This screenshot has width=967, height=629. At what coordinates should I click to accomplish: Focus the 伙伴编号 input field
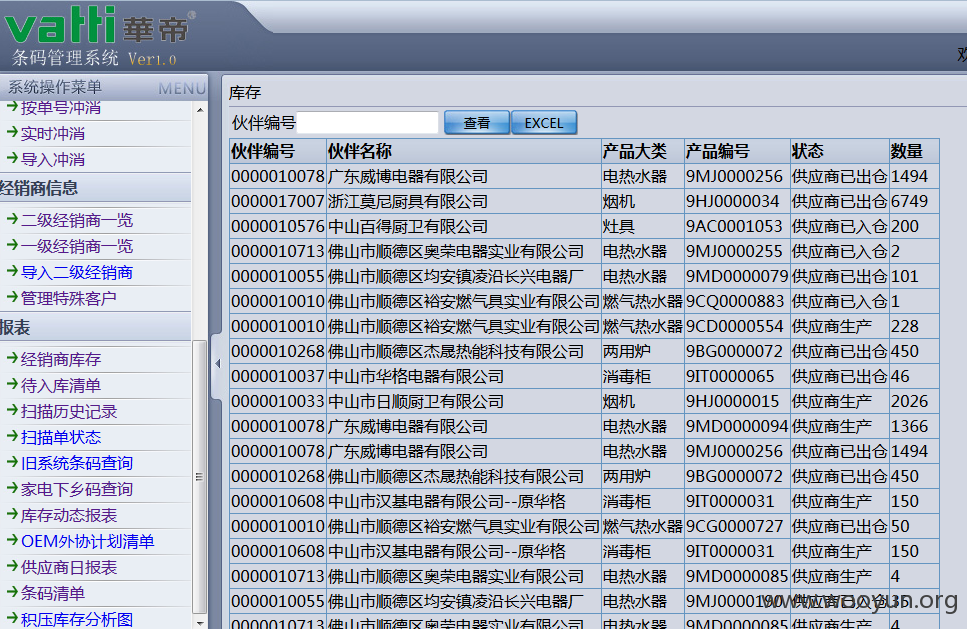(368, 123)
